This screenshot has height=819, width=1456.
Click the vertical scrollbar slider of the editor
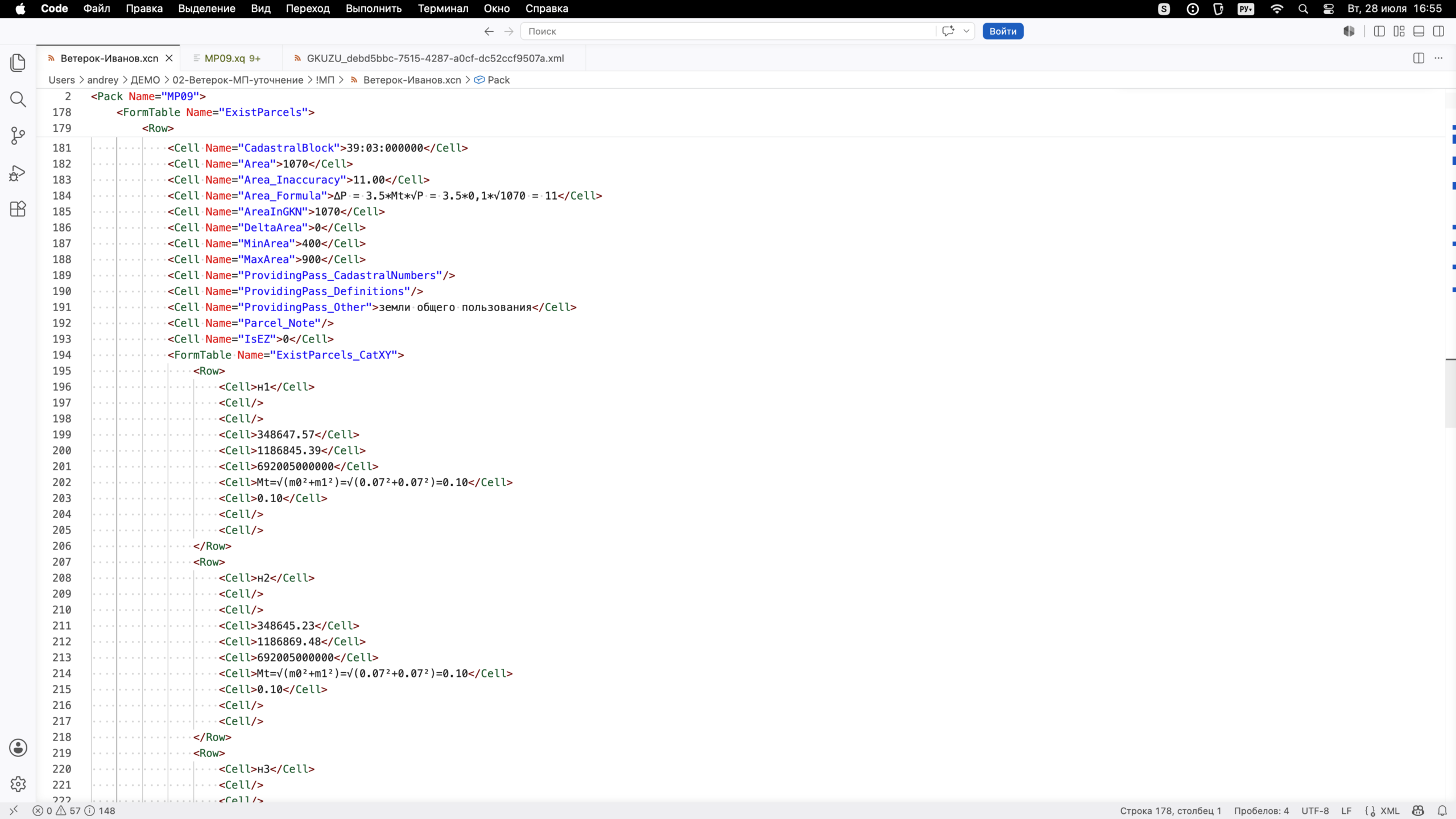point(1450,393)
